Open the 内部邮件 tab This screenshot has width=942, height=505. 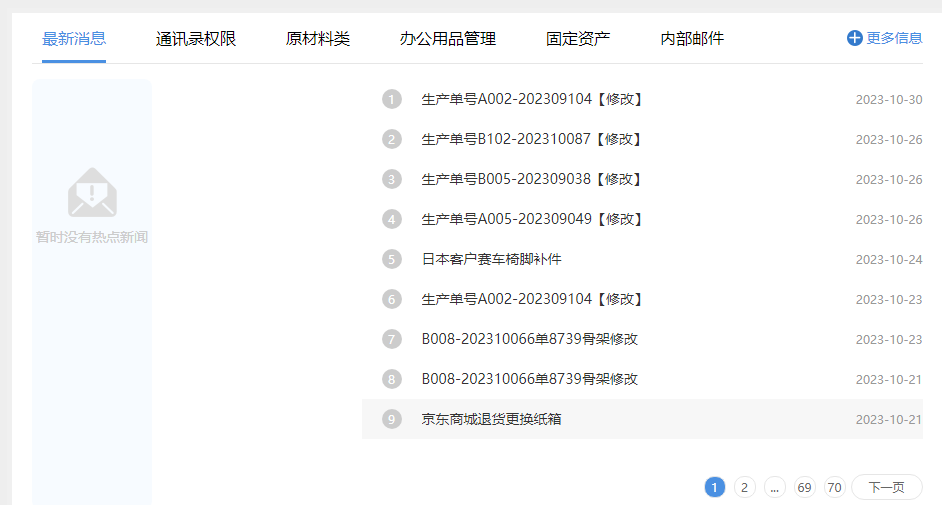692,39
